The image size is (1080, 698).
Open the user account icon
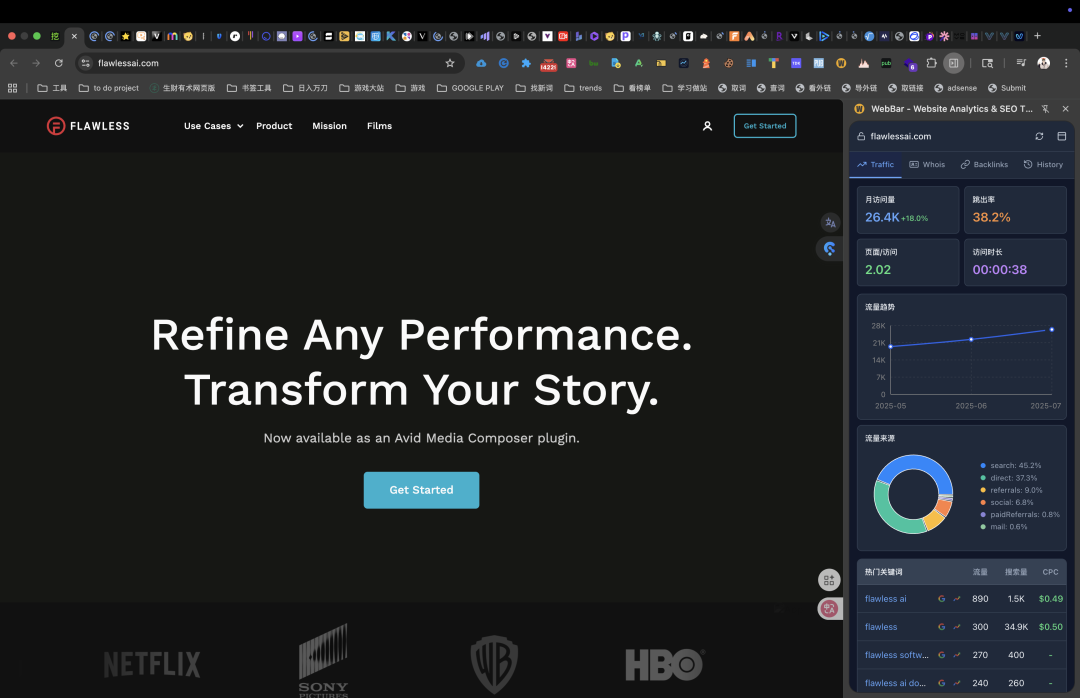(x=707, y=126)
